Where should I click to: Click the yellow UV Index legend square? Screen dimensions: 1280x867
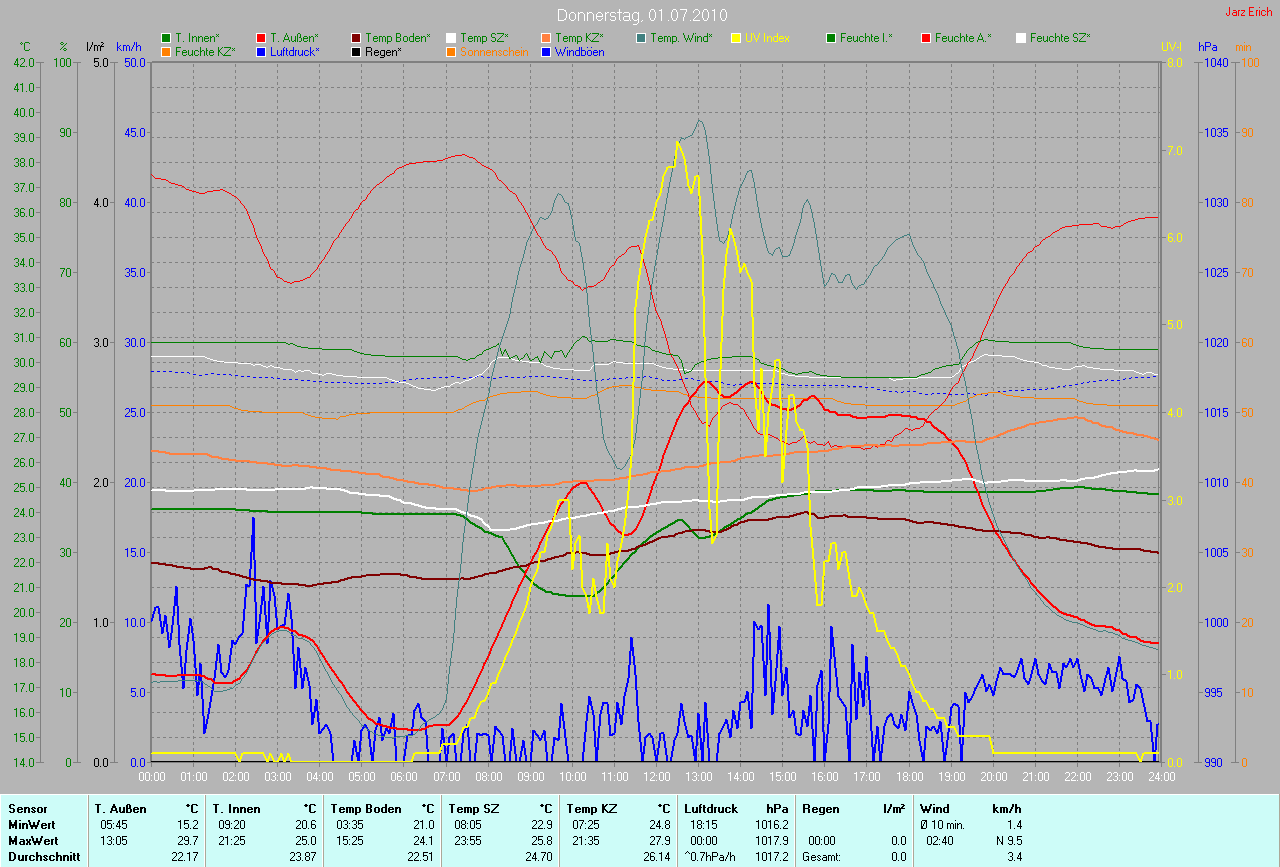coord(736,38)
